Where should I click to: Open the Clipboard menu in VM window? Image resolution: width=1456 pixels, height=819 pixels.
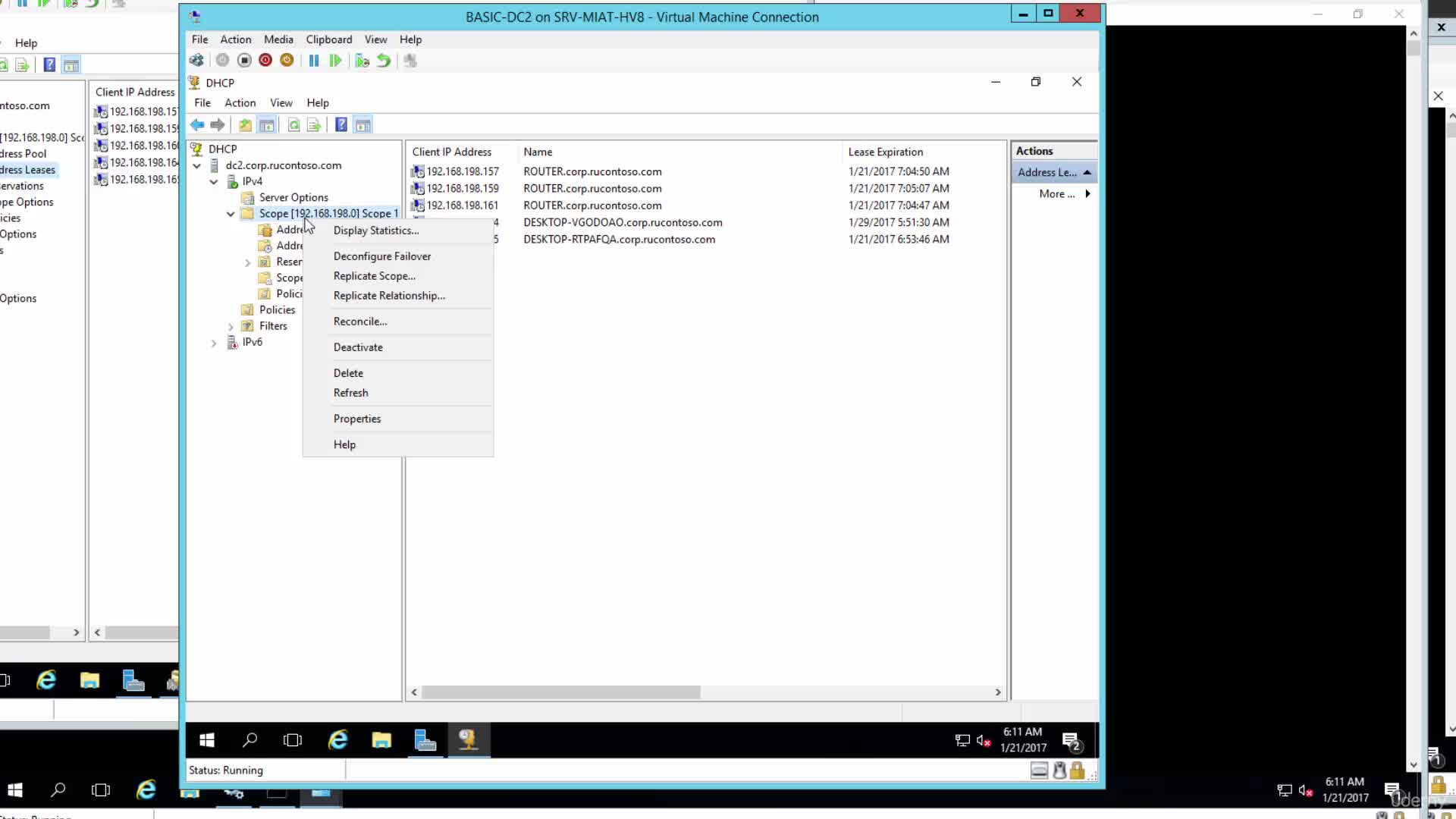coord(328,39)
